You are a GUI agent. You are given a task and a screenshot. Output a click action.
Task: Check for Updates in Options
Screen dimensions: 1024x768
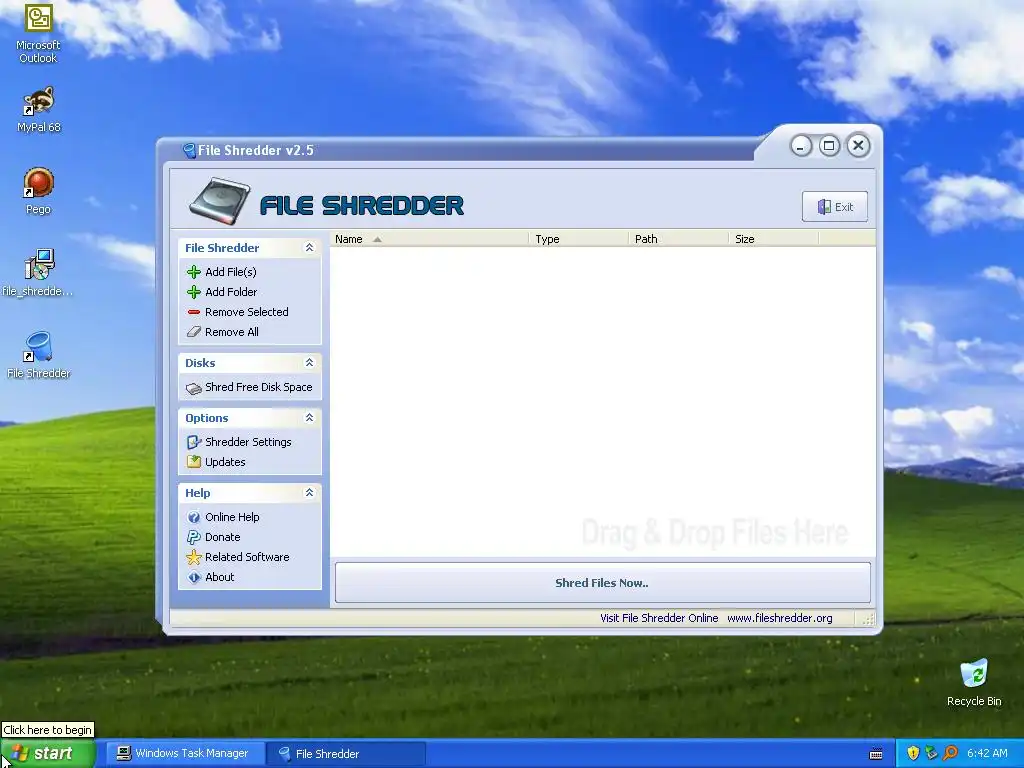225,462
